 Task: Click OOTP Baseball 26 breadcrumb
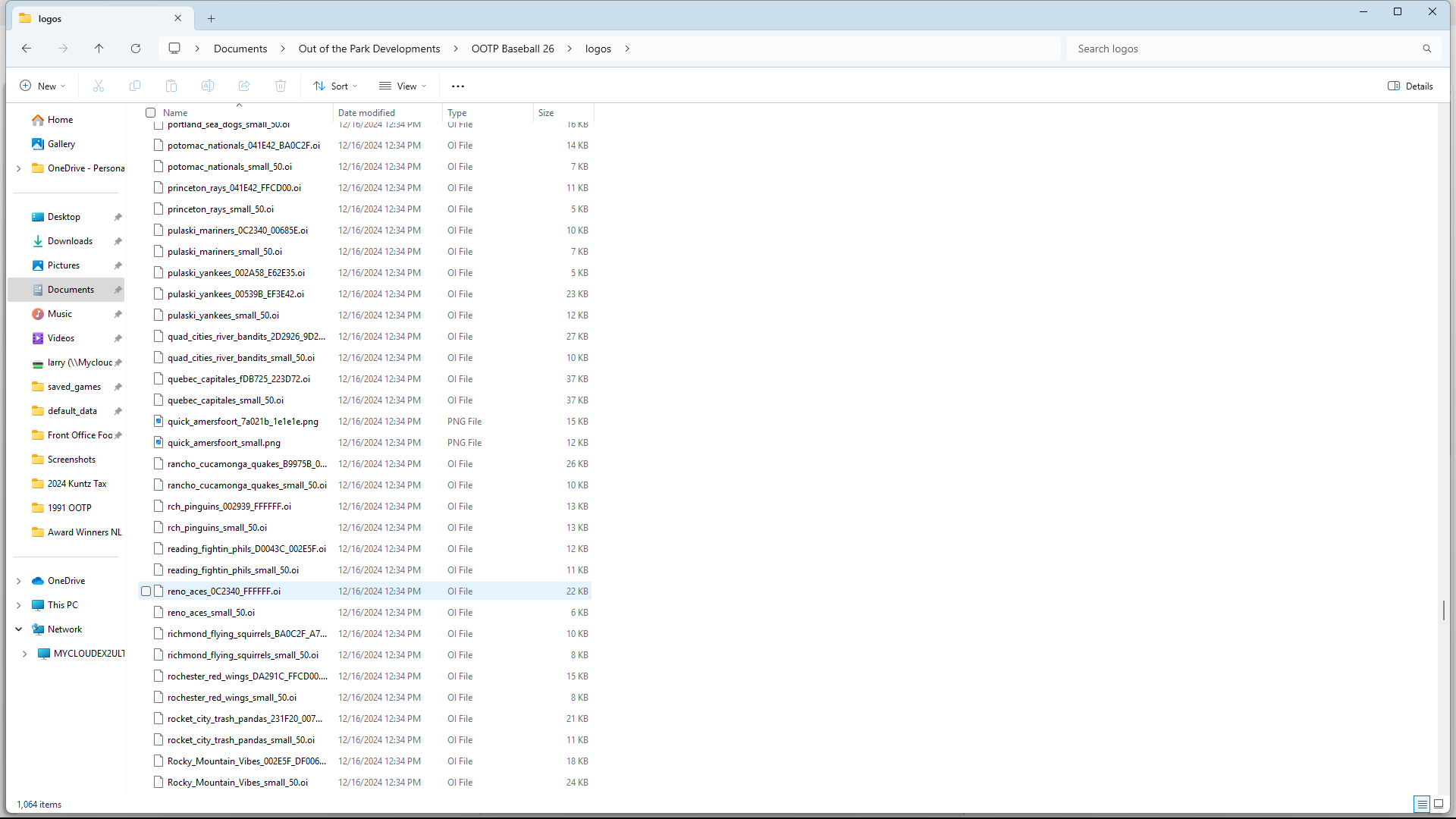(x=513, y=49)
